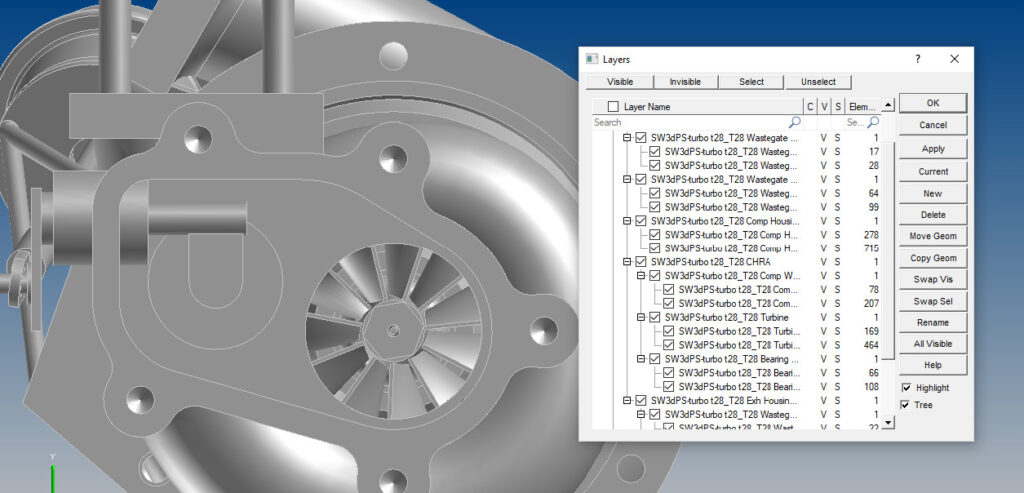Collapse the T28 Comp Housing tree node
This screenshot has width=1024, height=493.
628,221
